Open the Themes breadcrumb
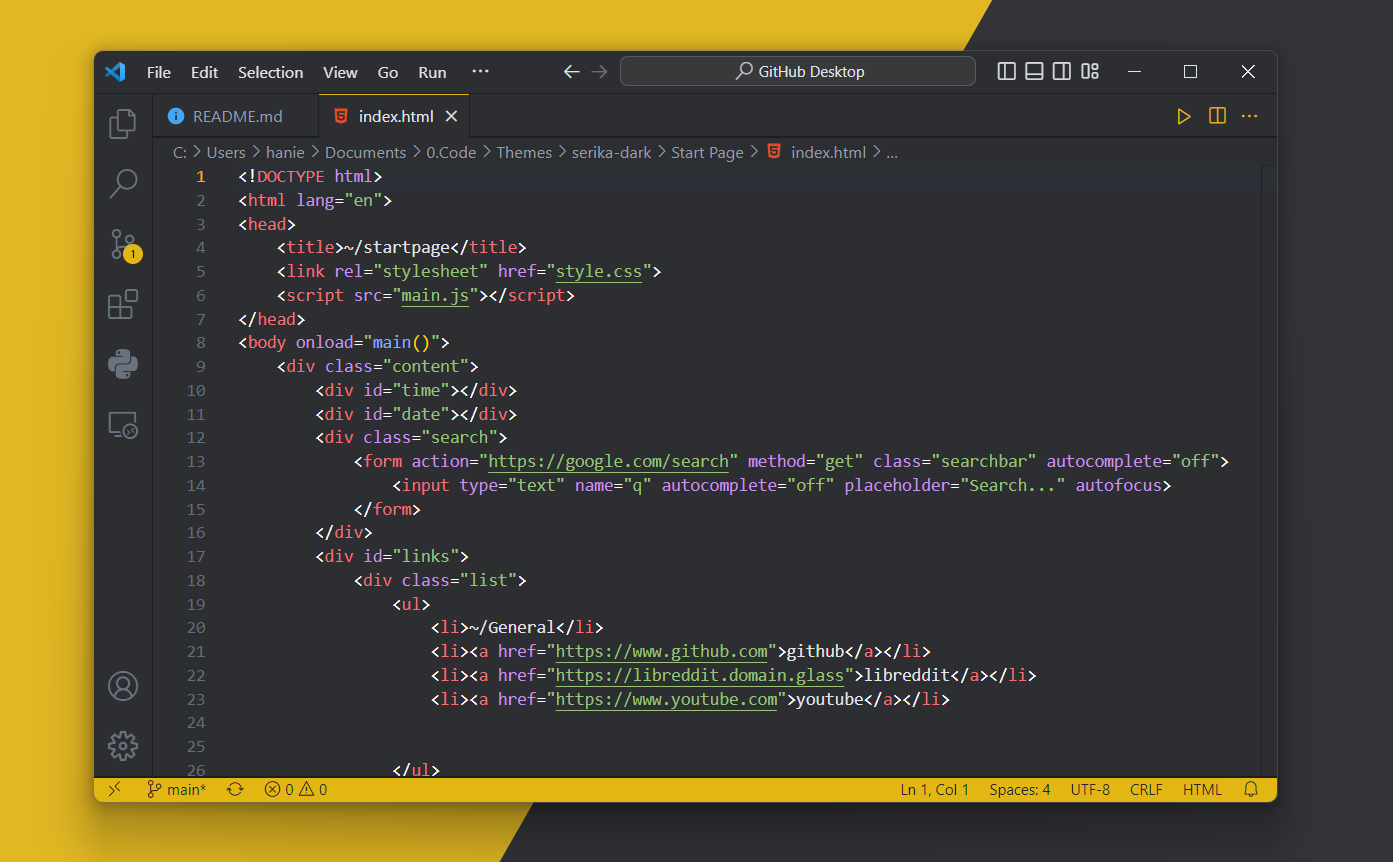 524,152
